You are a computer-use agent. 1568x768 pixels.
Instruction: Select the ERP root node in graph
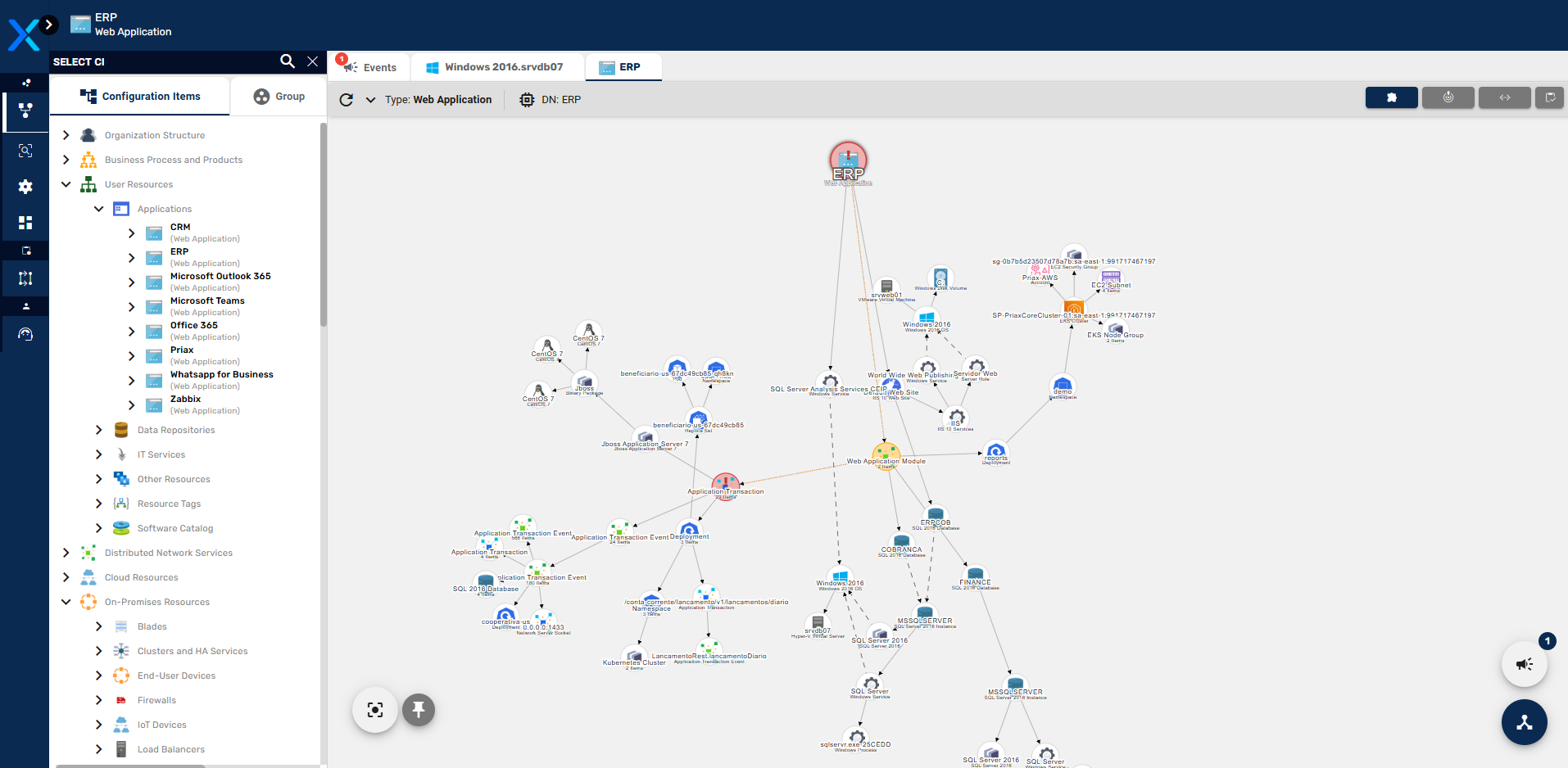point(848,159)
